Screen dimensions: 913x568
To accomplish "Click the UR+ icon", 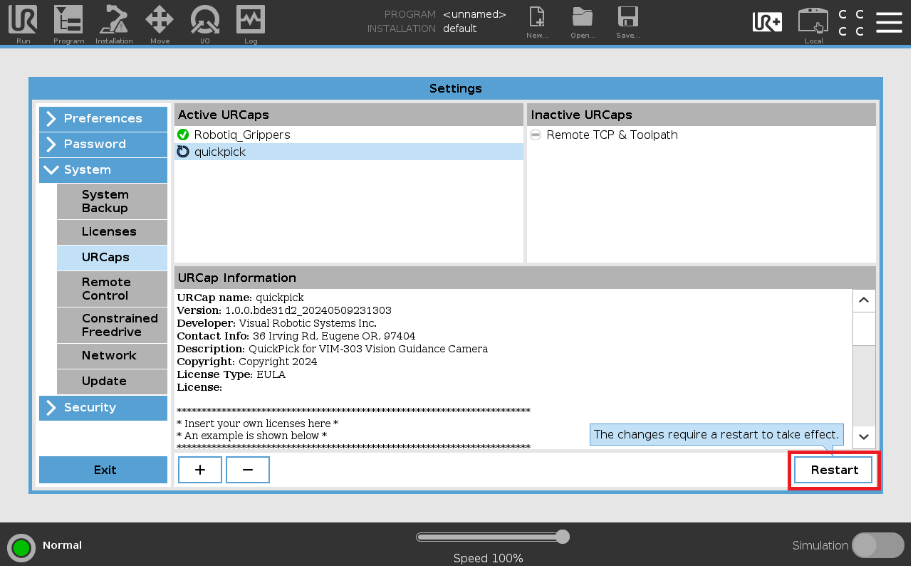I will [767, 22].
